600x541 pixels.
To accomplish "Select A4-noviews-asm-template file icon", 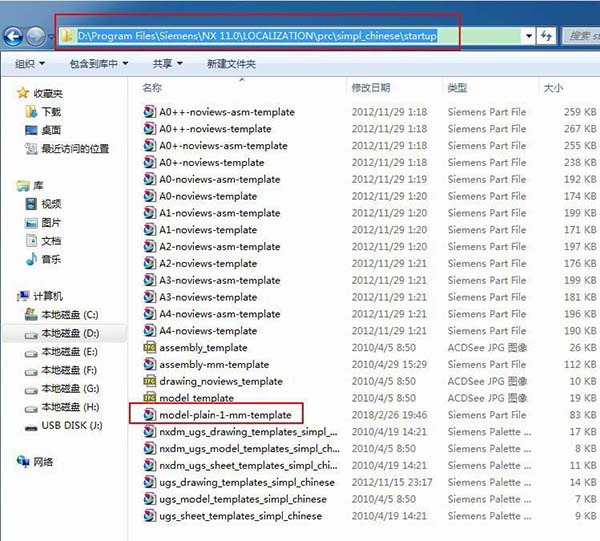I will point(150,314).
